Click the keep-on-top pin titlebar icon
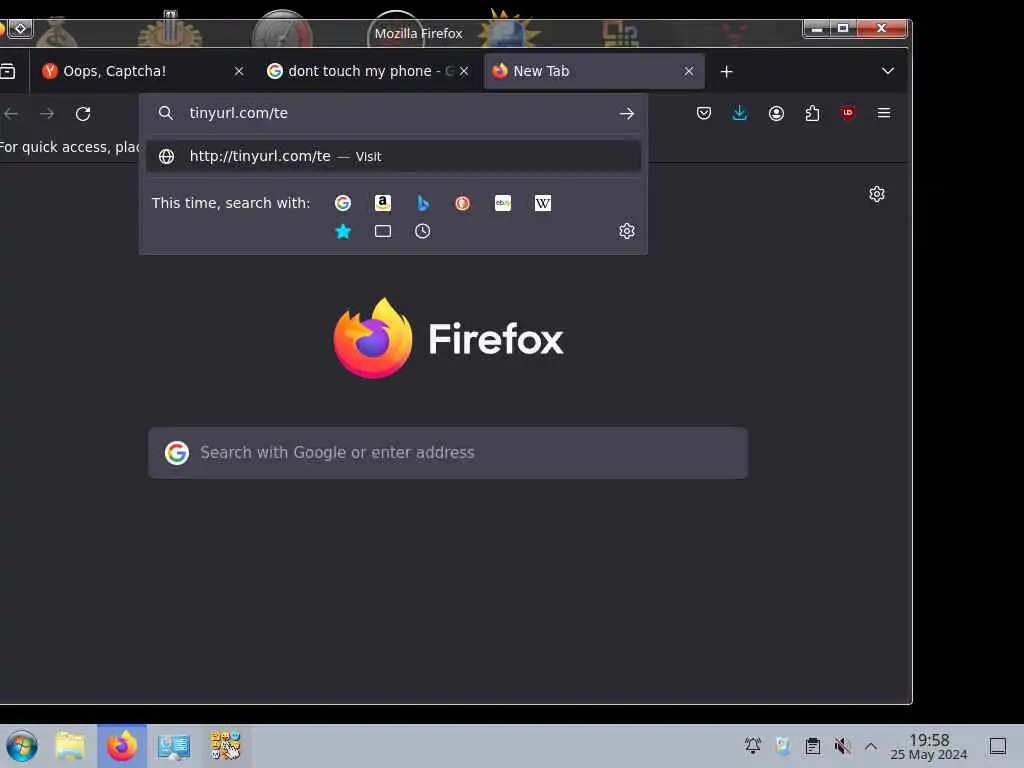This screenshot has width=1024, height=768. click(20, 28)
